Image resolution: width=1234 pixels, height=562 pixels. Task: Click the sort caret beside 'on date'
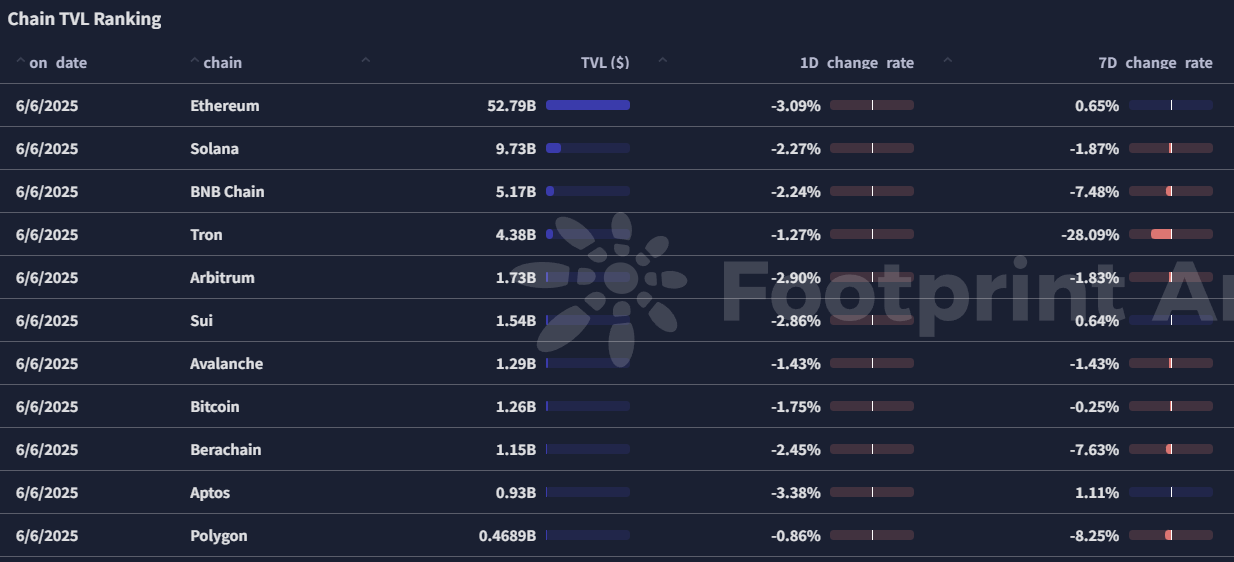tap(20, 62)
